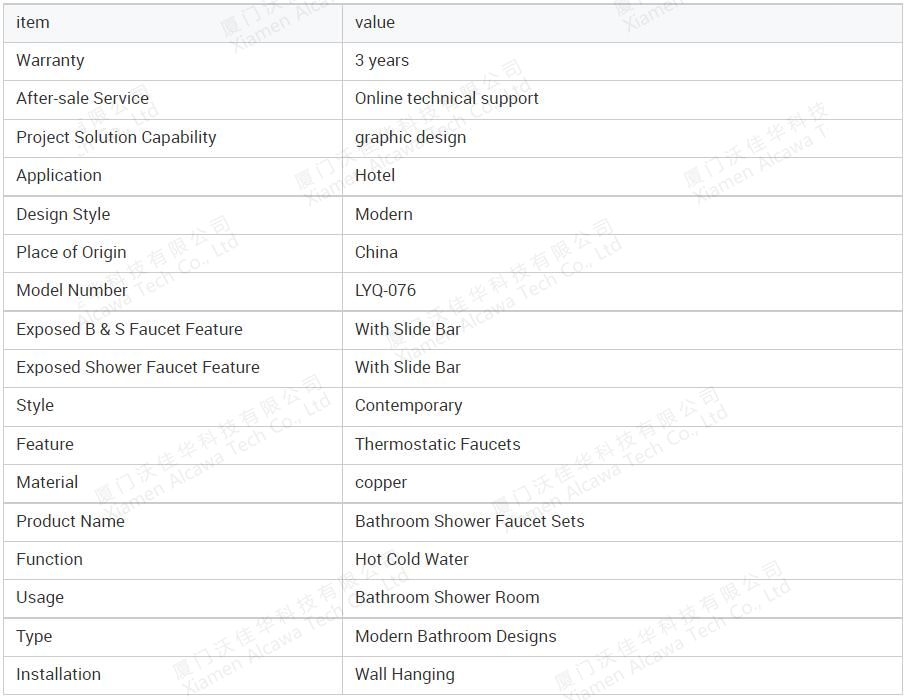Select the 'Contemporary' style value
Screen dimensions: 907x700
408,406
